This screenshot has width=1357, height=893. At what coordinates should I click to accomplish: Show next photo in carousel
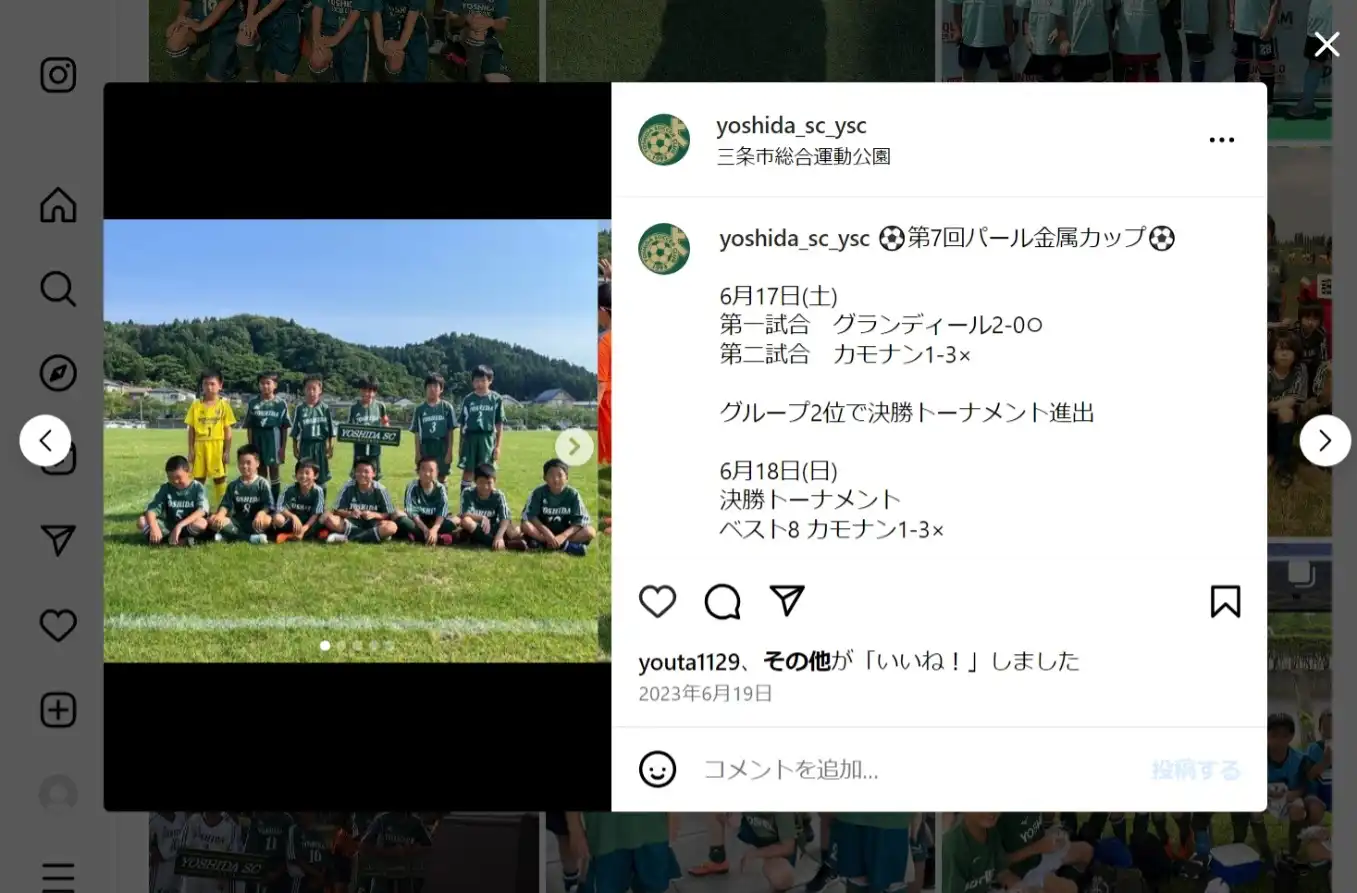tap(574, 446)
